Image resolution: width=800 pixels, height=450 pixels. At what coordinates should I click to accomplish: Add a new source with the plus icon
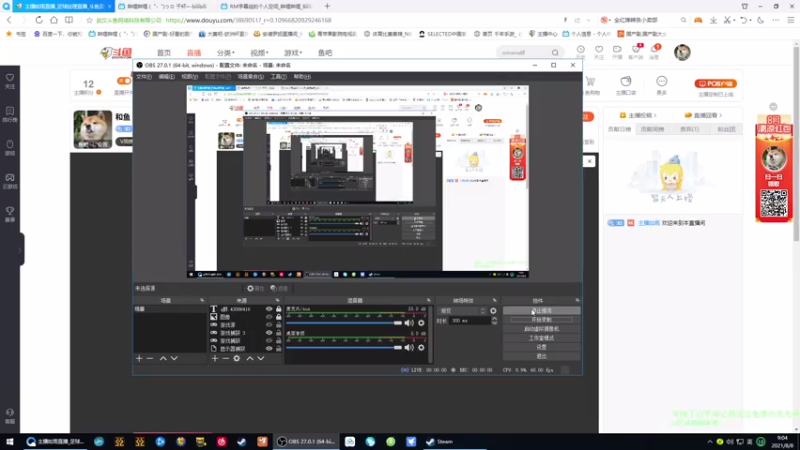[x=215, y=359]
